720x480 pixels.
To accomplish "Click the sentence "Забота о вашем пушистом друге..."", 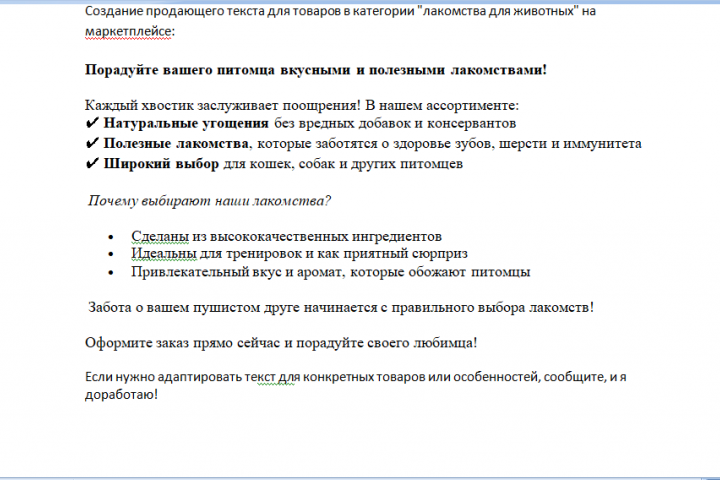I will [341, 307].
